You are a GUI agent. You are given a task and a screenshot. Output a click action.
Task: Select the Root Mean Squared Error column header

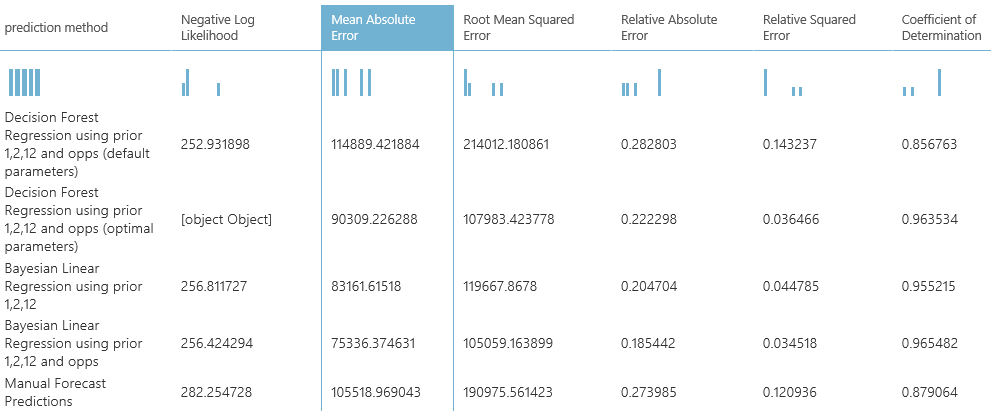pos(521,28)
